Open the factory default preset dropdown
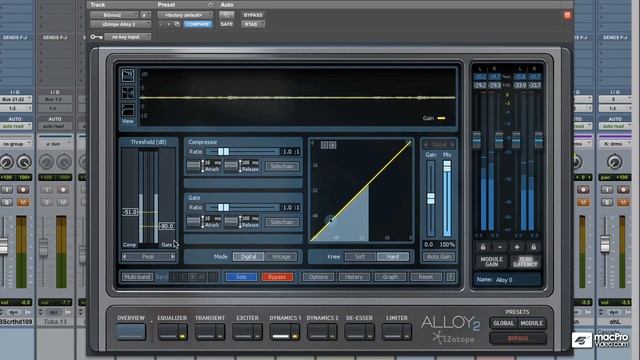The height and width of the screenshot is (360, 640). (x=185, y=15)
